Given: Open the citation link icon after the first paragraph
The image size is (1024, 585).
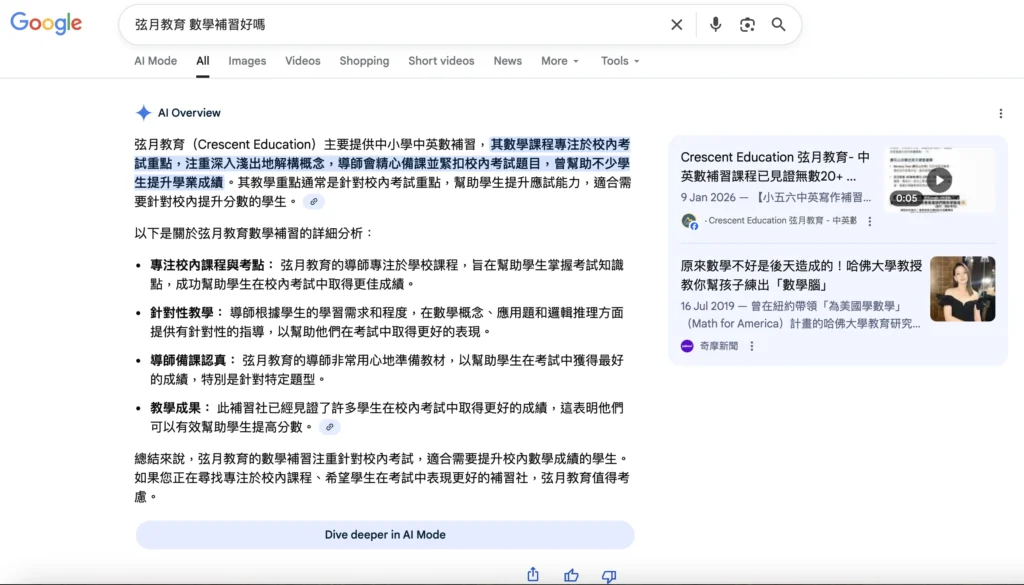Looking at the screenshot, I should 314,201.
